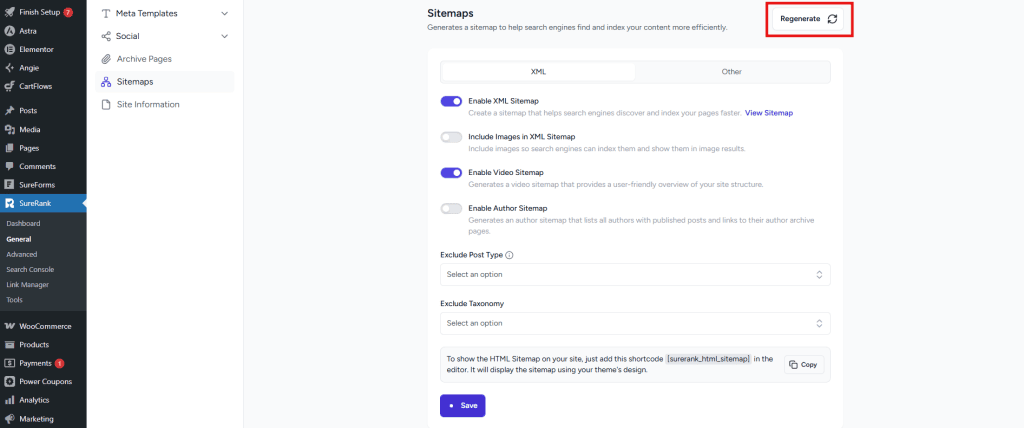Image resolution: width=1024 pixels, height=428 pixels.
Task: Open WooCommerce from the admin menu
Action: (44, 326)
